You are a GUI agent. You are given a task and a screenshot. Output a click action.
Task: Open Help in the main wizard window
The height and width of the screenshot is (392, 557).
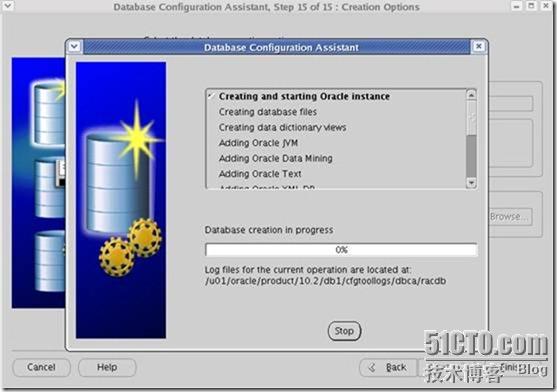(107, 367)
